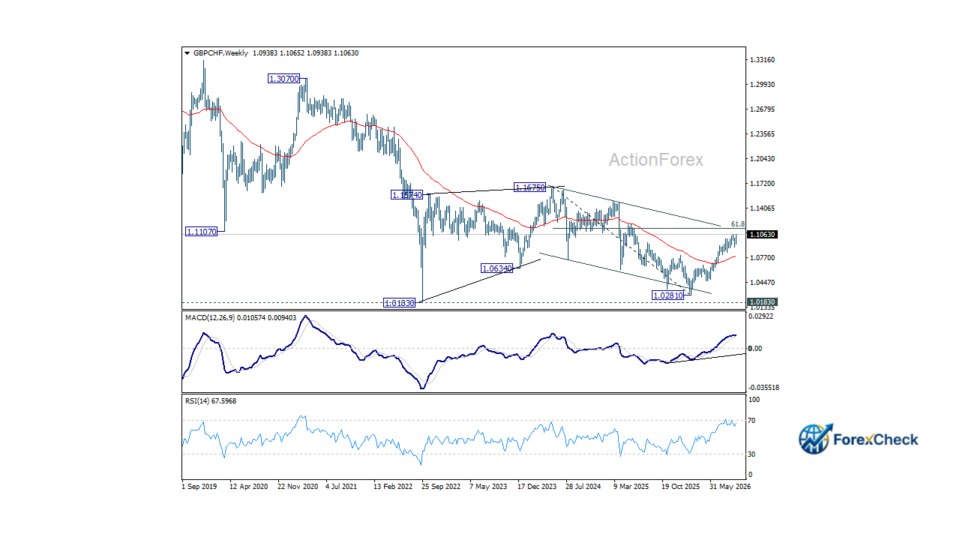Click the 28 Jul 2024 date label

pos(583,487)
